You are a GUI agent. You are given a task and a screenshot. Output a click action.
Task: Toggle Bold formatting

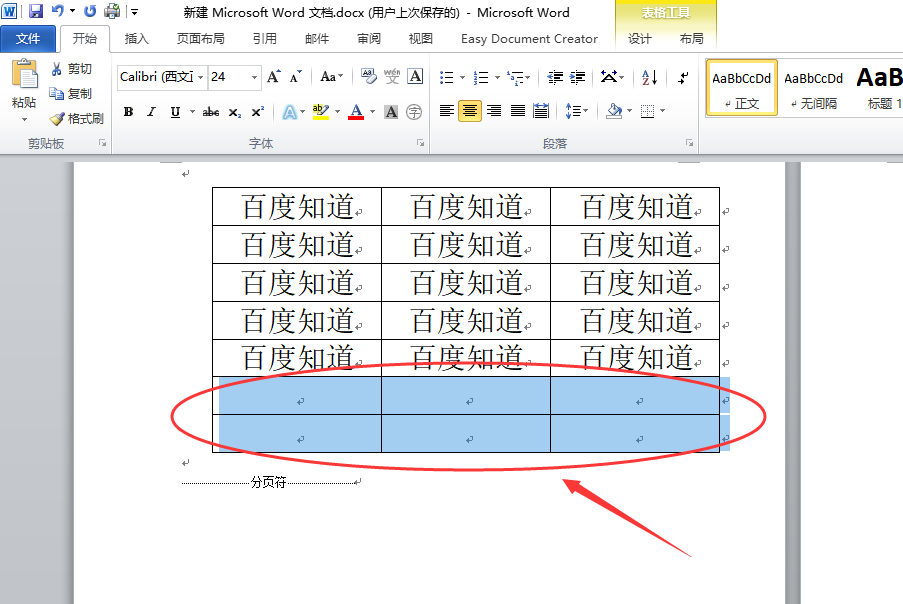pyautogui.click(x=128, y=112)
